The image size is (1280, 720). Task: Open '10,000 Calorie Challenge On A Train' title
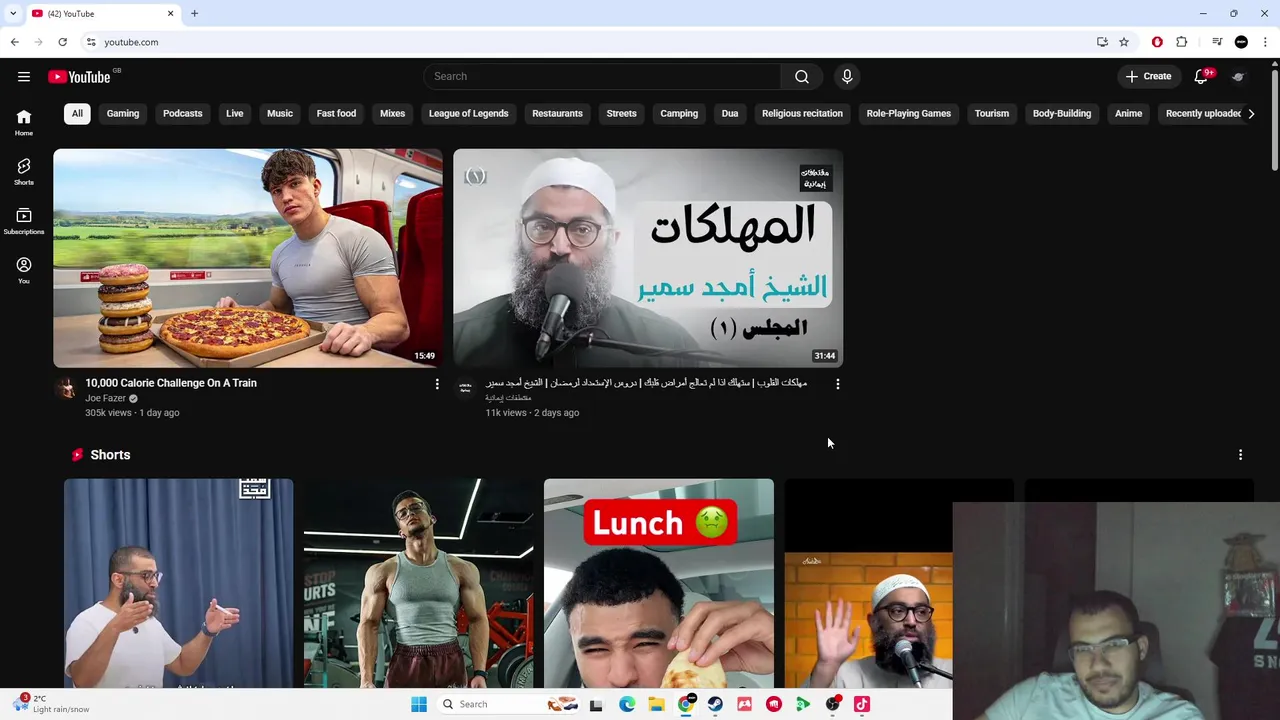[x=171, y=383]
